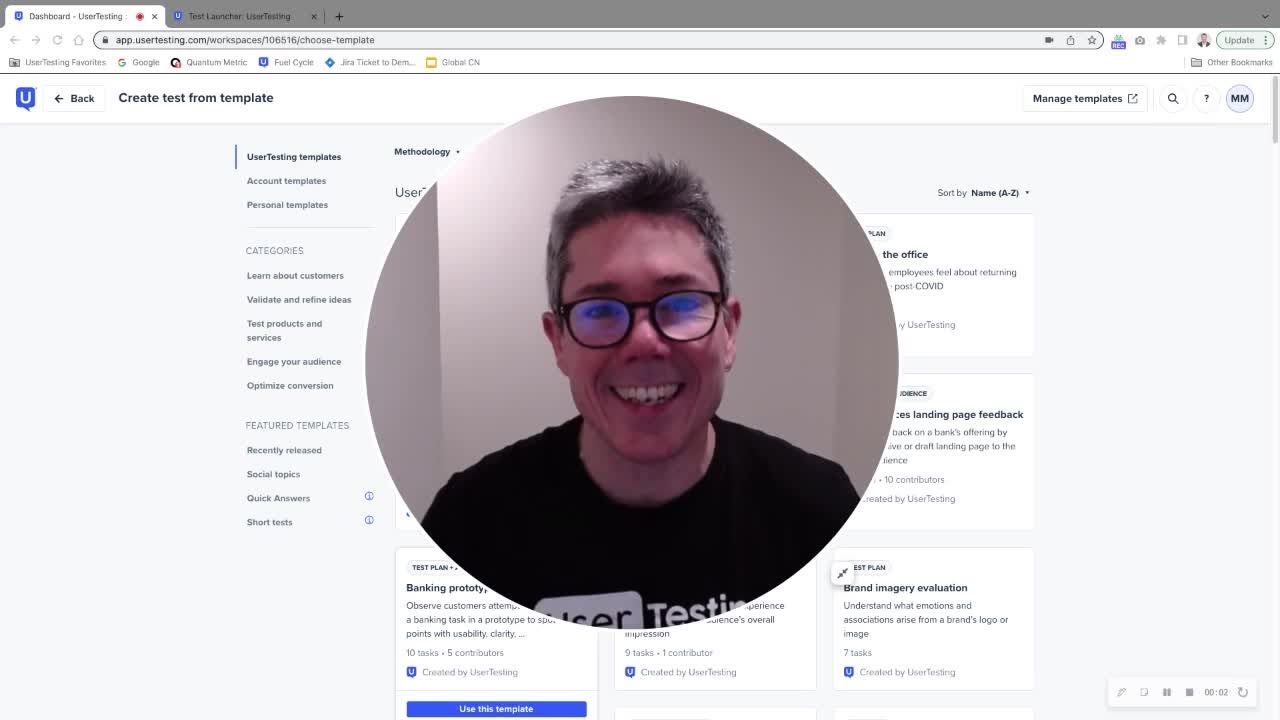Click the share page icon in address bar

pyautogui.click(x=1070, y=40)
